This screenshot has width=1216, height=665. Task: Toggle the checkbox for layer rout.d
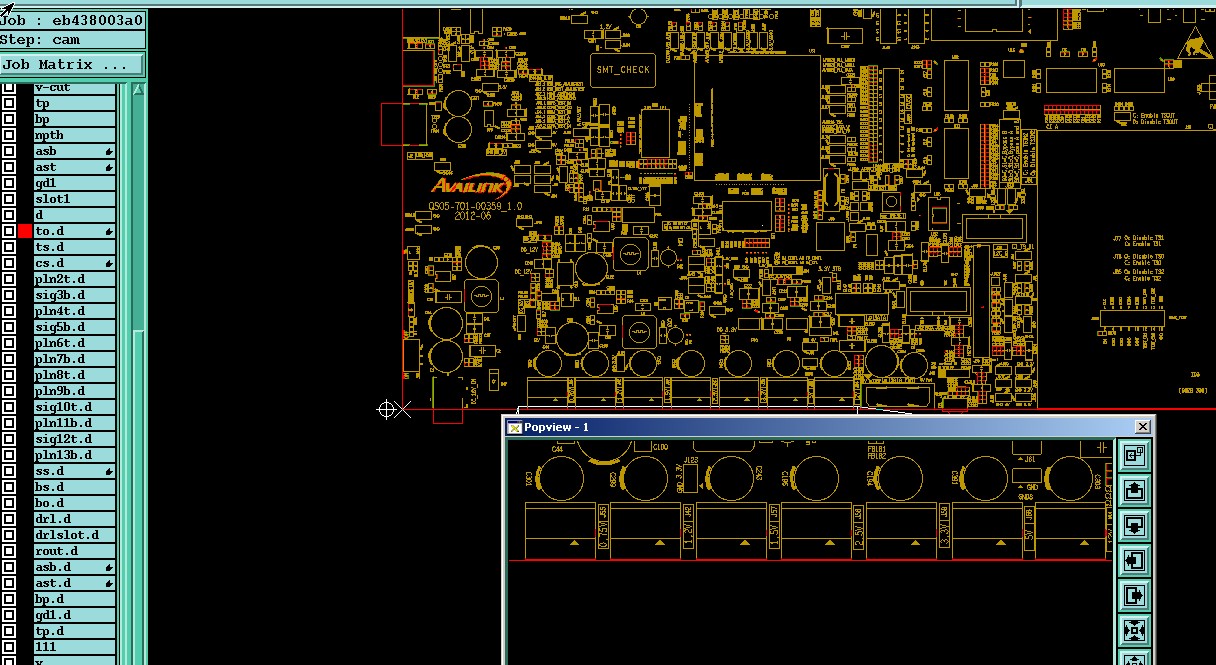[9, 551]
